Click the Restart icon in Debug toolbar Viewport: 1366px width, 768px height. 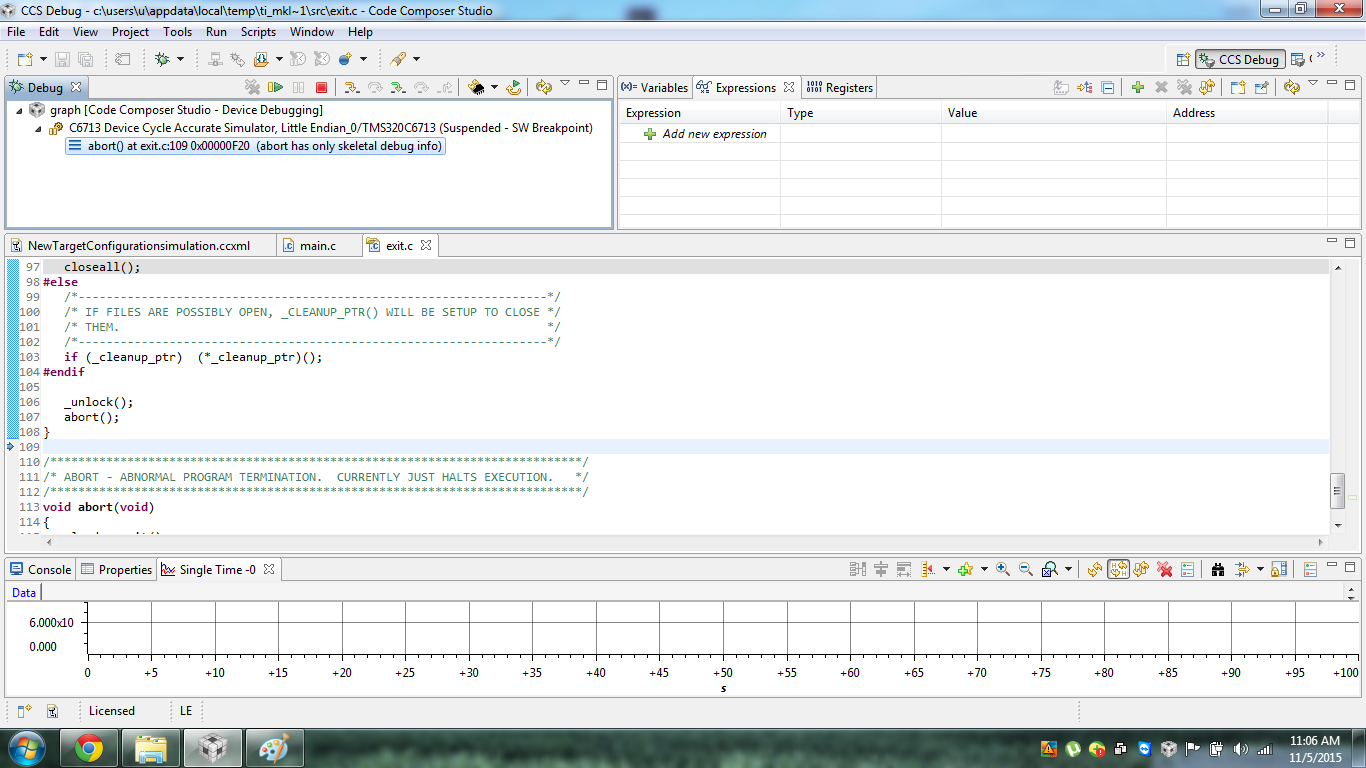(513, 87)
